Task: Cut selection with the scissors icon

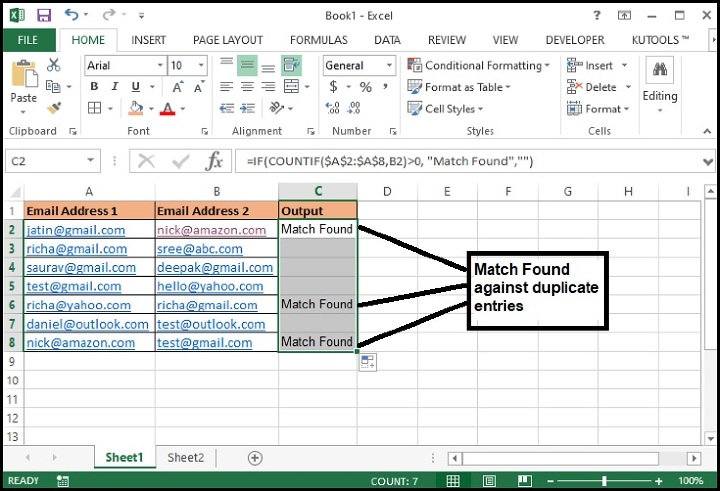Action: pos(54,65)
